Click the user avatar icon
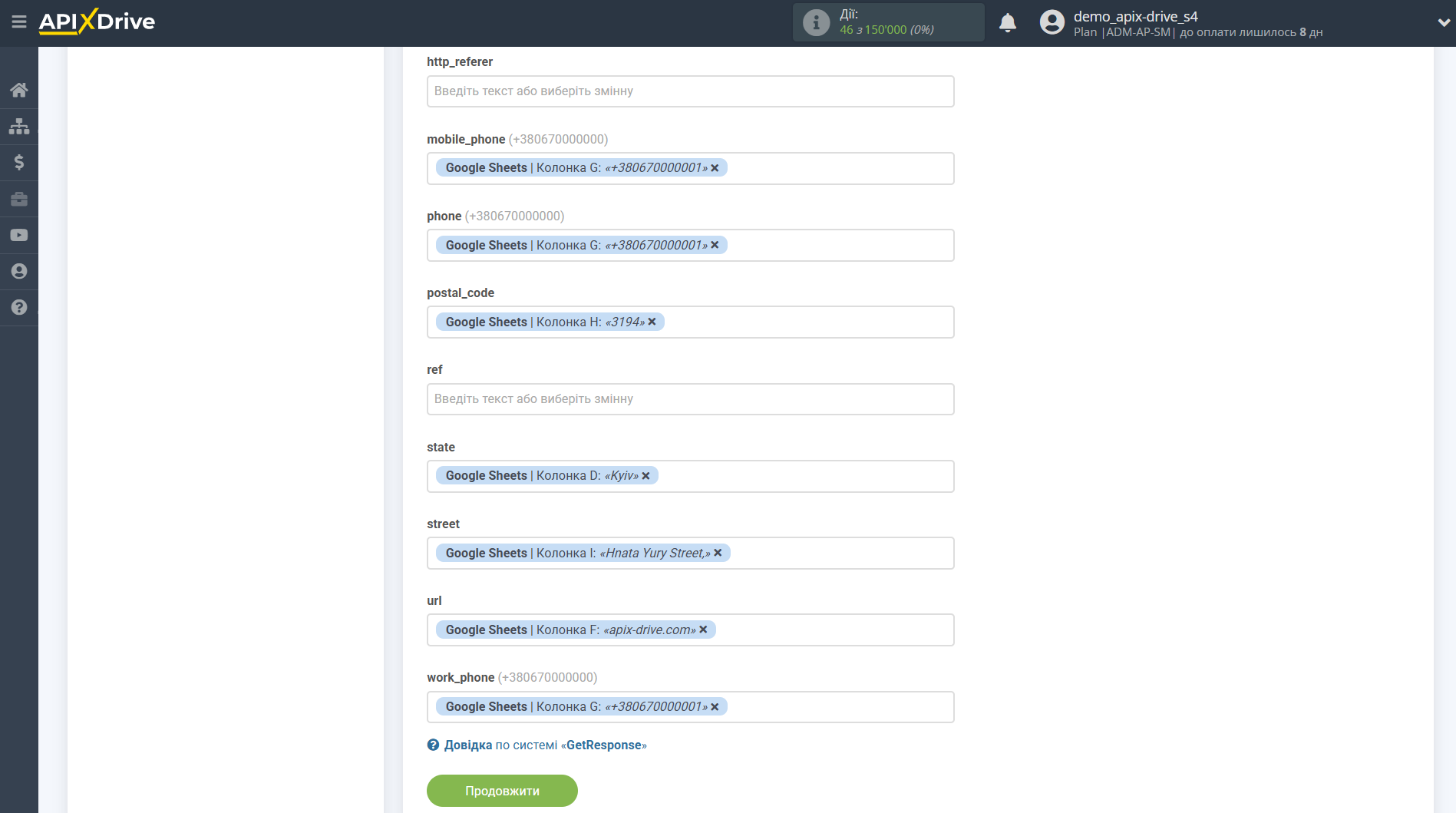 [x=1052, y=22]
